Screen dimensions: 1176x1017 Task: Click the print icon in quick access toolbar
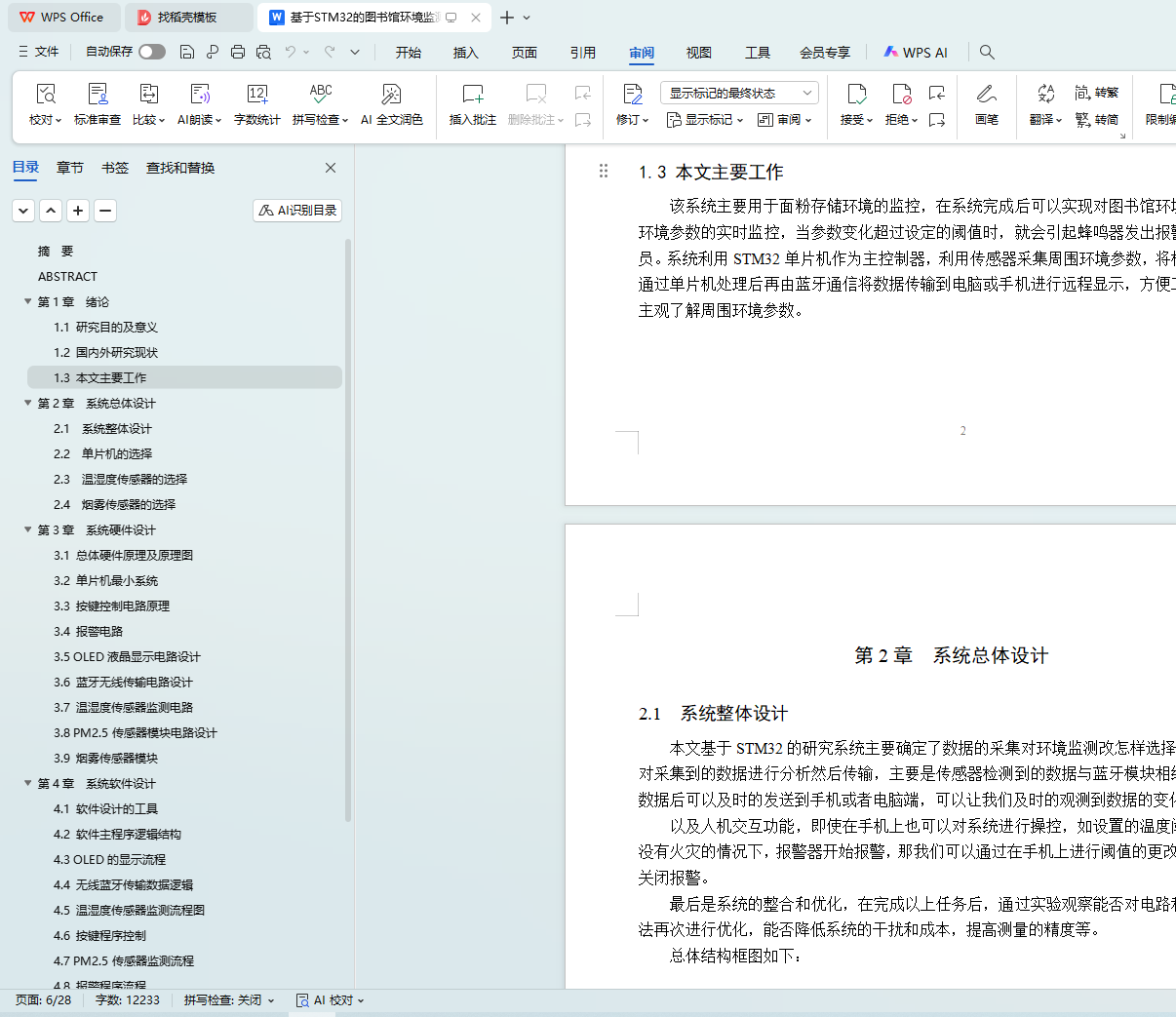(238, 53)
